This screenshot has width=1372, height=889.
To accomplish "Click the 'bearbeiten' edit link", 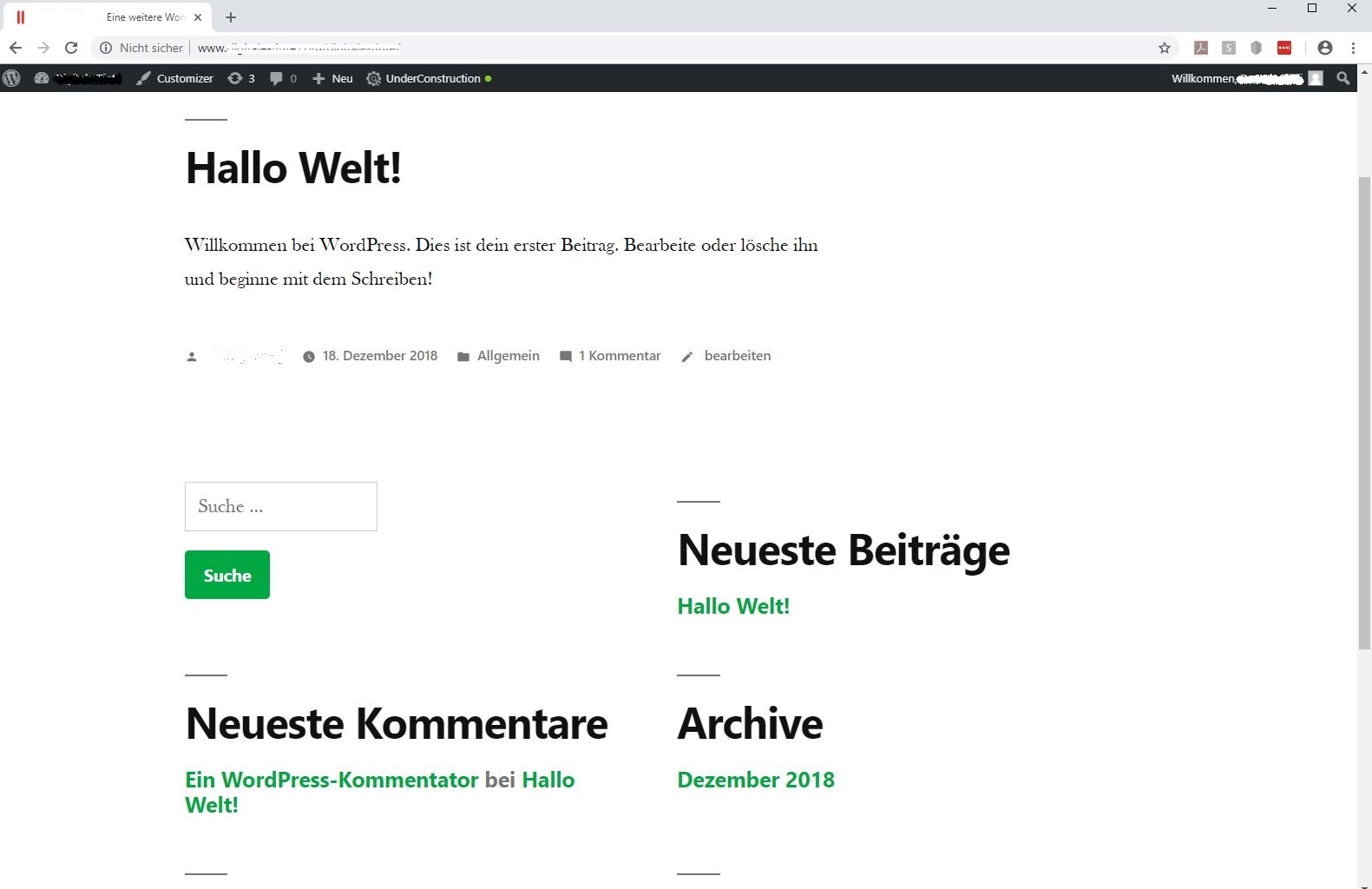I will pos(738,356).
